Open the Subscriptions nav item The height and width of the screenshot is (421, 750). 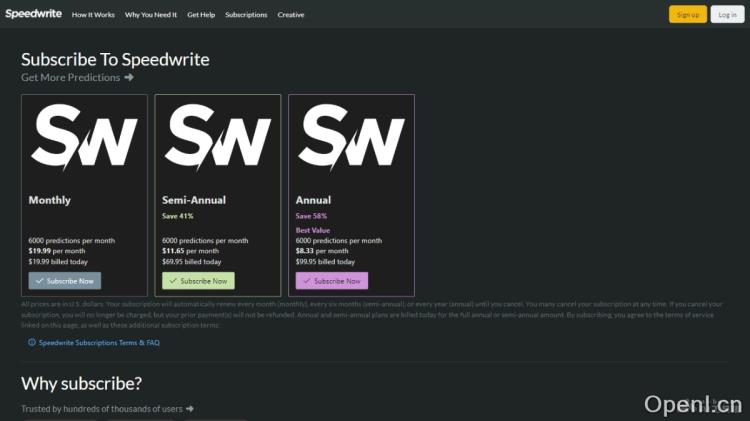[246, 15]
